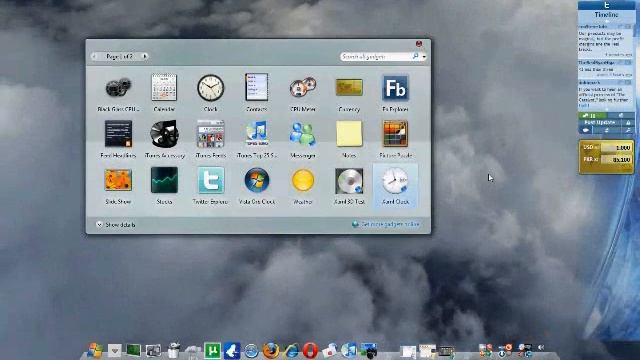Viewport: 640px width, 360px height.
Task: Select the Weather gadget
Action: coord(303,185)
